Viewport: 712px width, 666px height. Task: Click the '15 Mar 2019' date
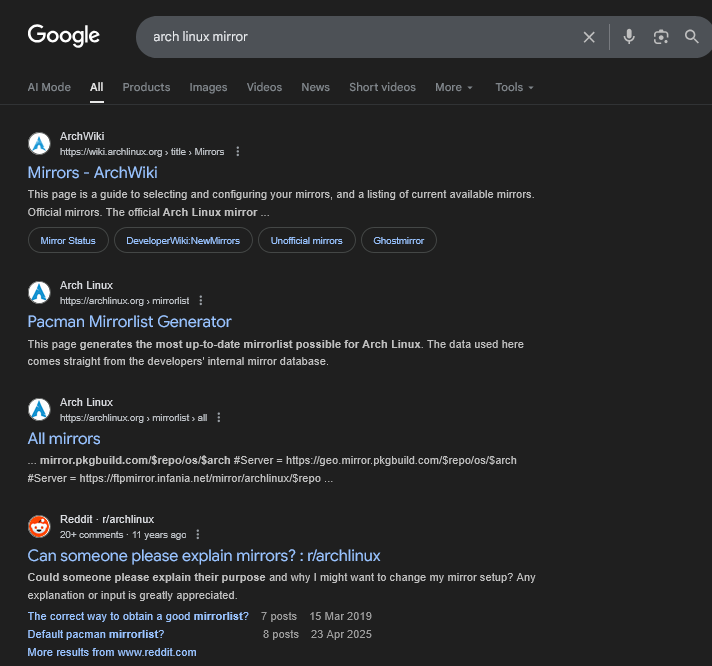coord(341,616)
